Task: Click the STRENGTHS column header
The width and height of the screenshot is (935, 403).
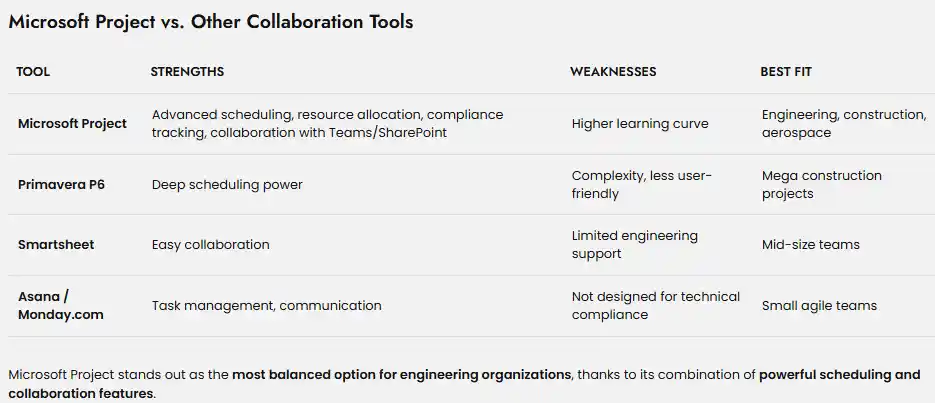Action: point(187,72)
